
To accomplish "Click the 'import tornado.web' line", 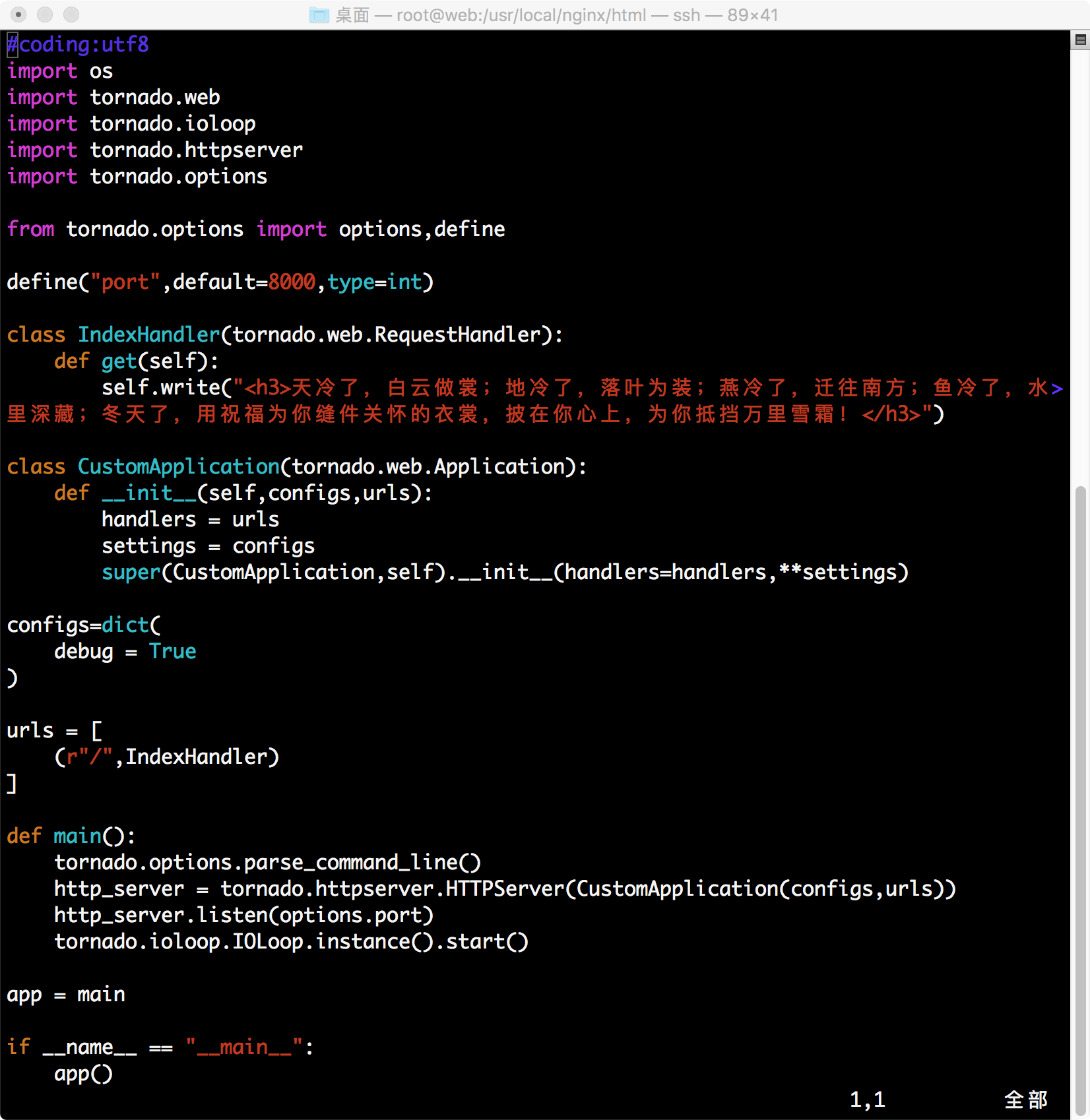I will [x=113, y=97].
